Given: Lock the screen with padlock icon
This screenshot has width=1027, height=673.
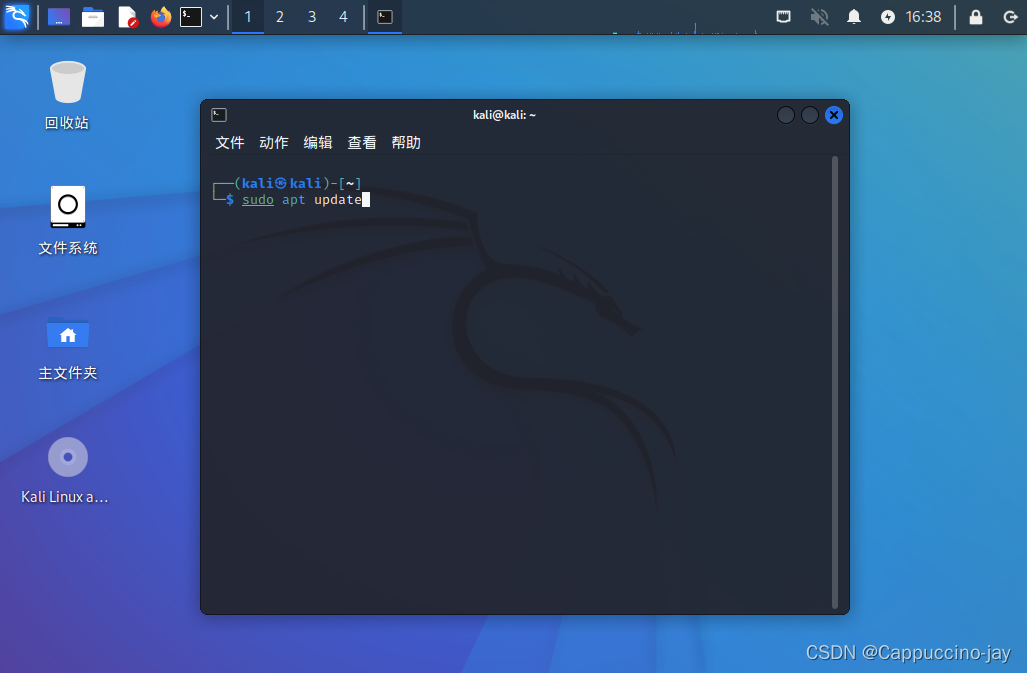Looking at the screenshot, I should tap(976, 16).
